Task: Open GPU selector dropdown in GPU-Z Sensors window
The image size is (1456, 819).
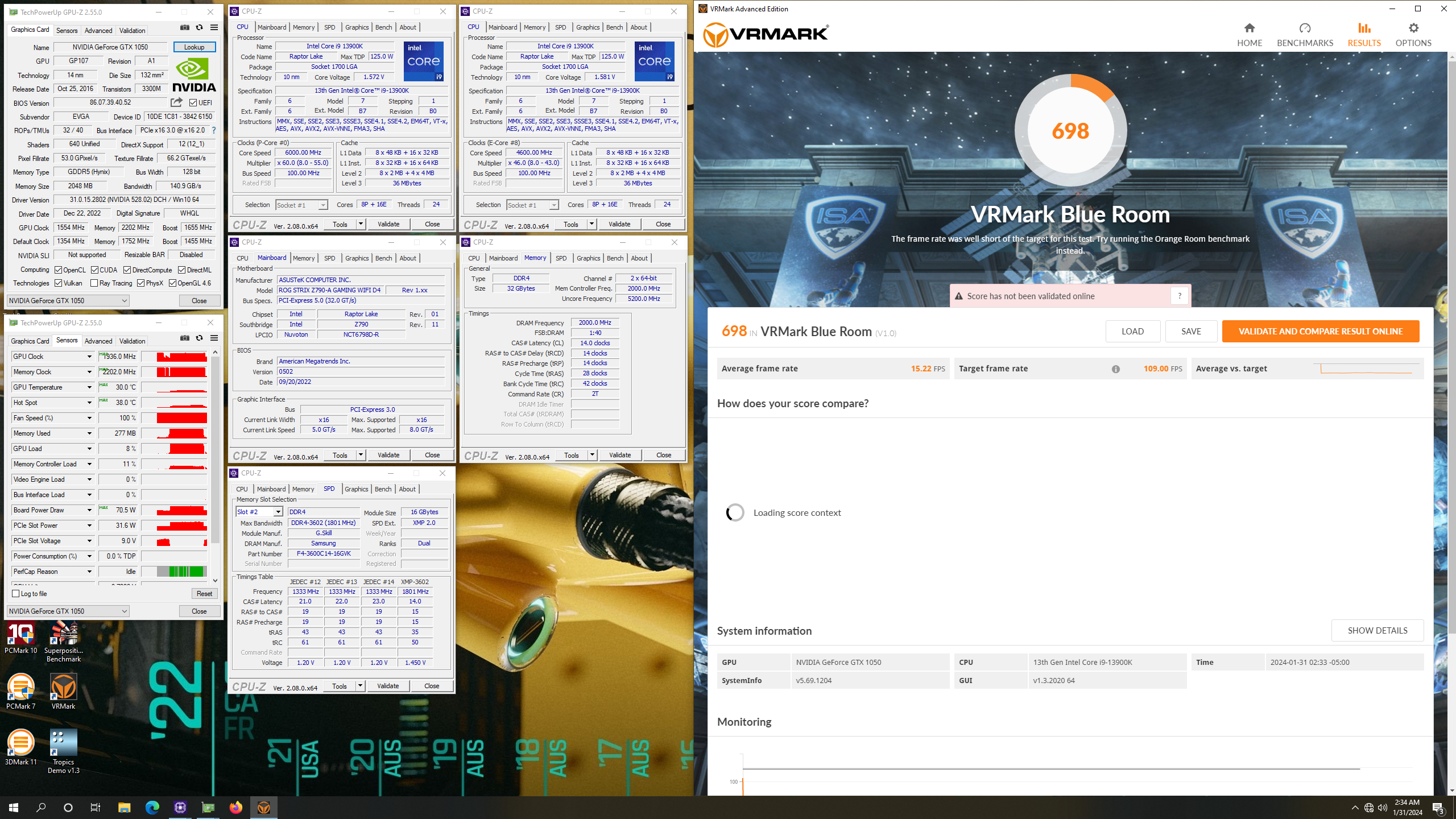Action: click(x=68, y=611)
